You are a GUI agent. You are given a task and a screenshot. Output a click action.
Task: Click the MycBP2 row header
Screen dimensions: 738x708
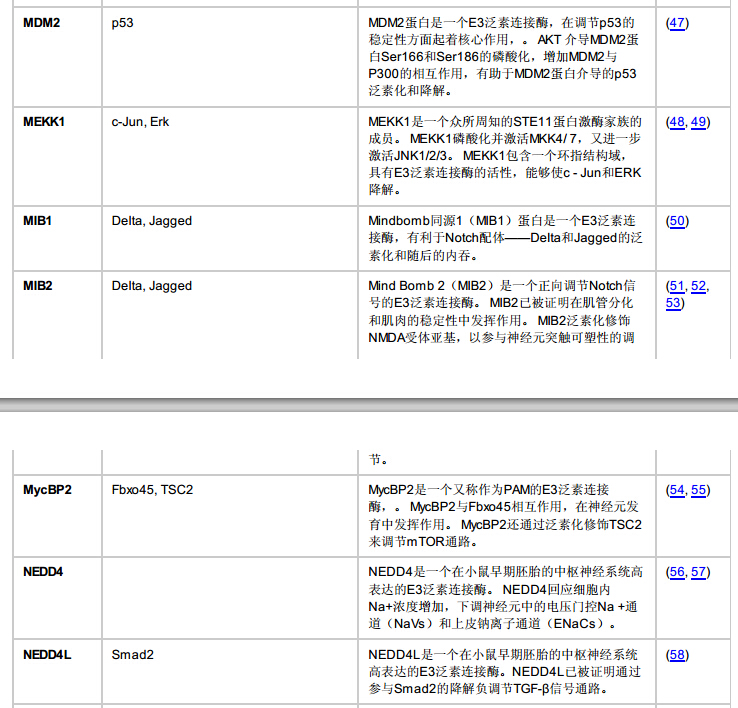click(x=47, y=490)
